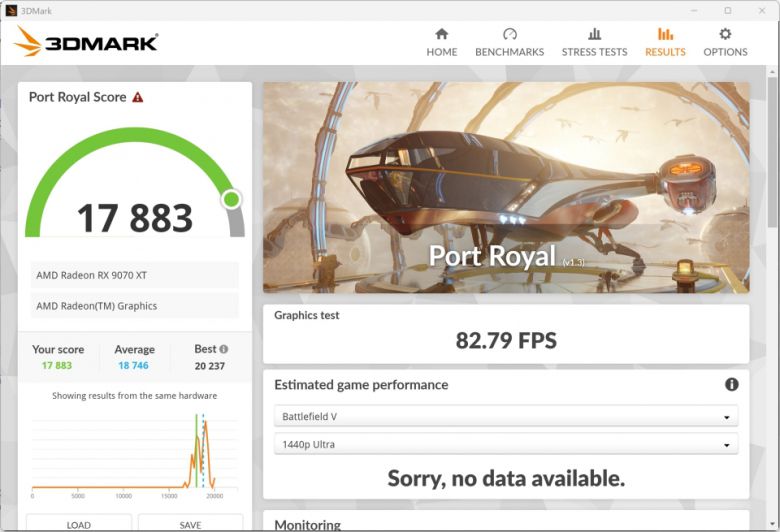Expand the Battlefield V game dropdown
This screenshot has height=532, width=780.
(x=506, y=416)
